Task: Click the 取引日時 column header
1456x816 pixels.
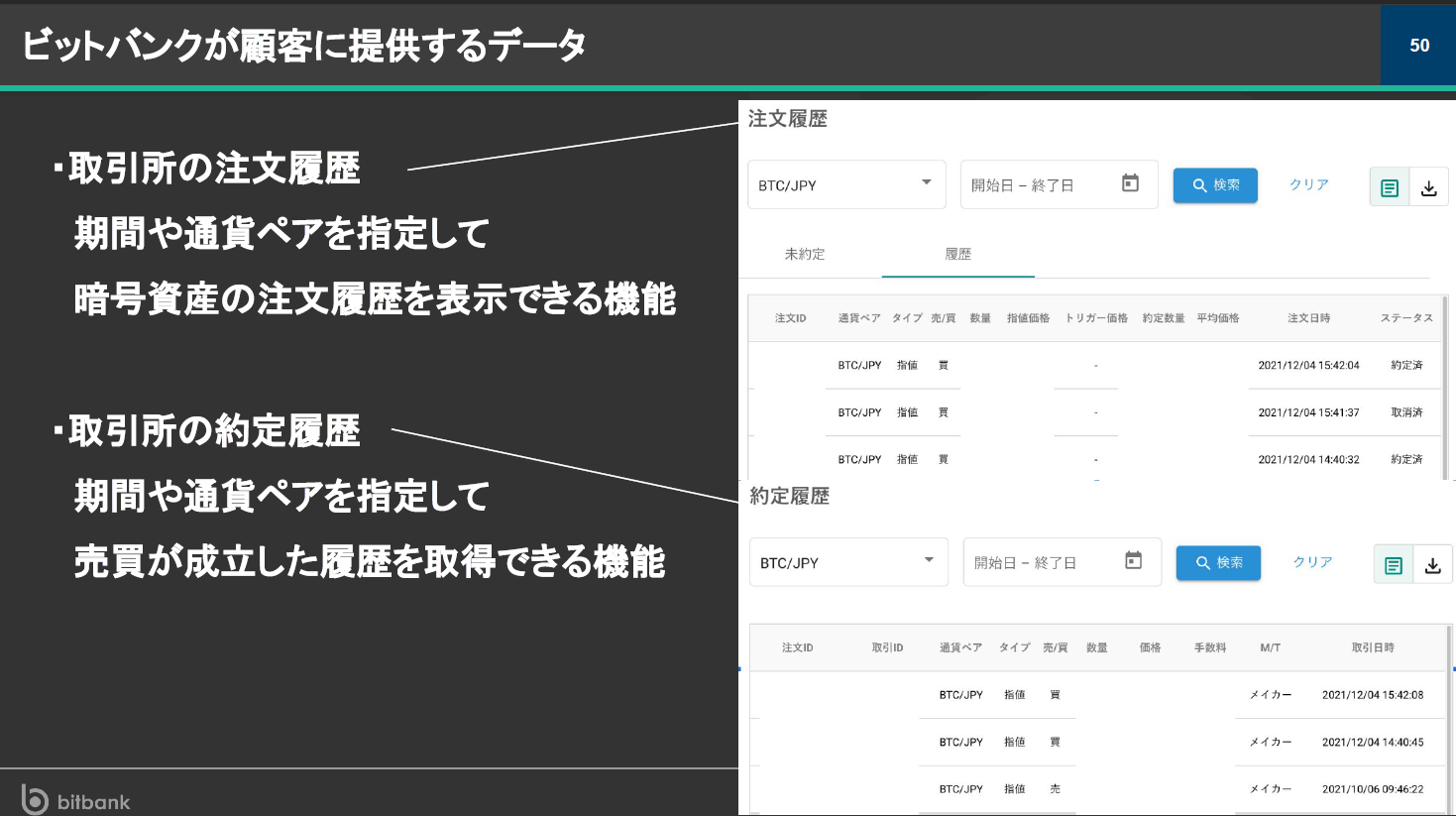Action: click(x=1373, y=647)
